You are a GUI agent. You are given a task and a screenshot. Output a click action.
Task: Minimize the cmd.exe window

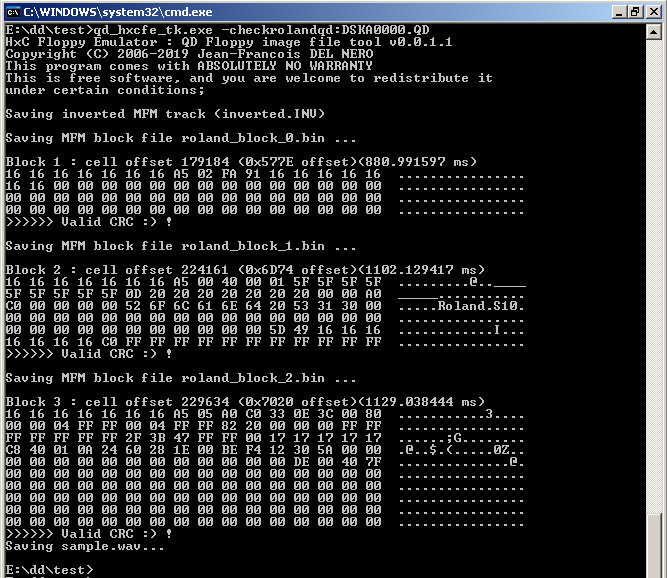(619, 12)
